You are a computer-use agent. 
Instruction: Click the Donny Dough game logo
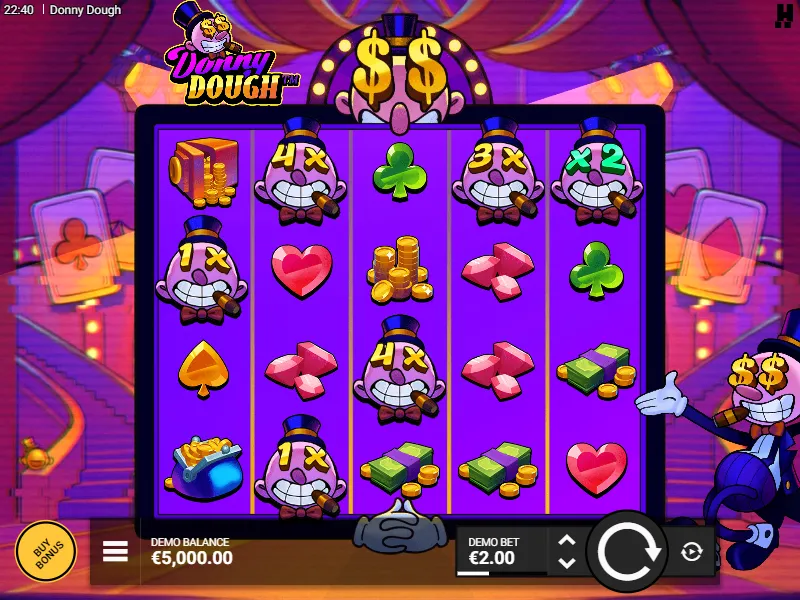(x=230, y=54)
